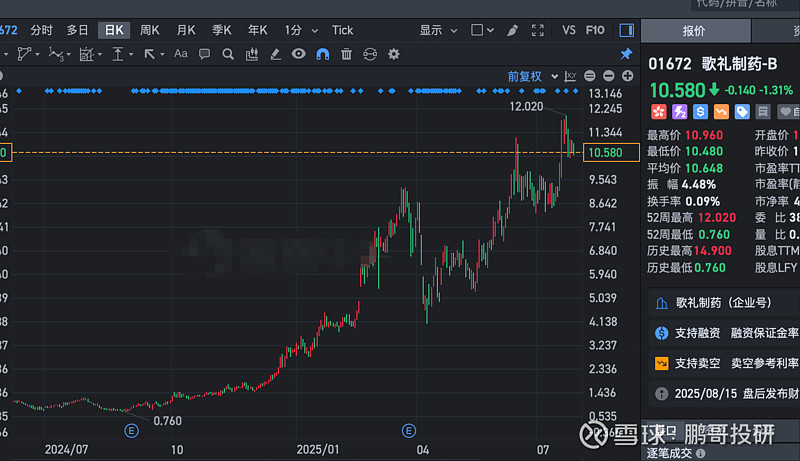The image size is (800, 461).
Task: Click the blue tag badge
Action: point(742,112)
